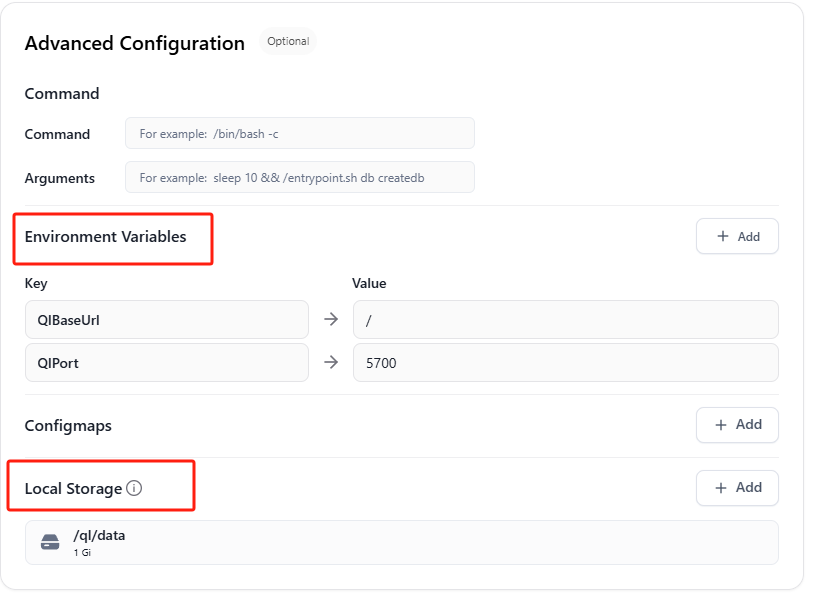This screenshot has height=605, width=813.
Task: Edit the 5700 port value field
Action: coord(565,363)
